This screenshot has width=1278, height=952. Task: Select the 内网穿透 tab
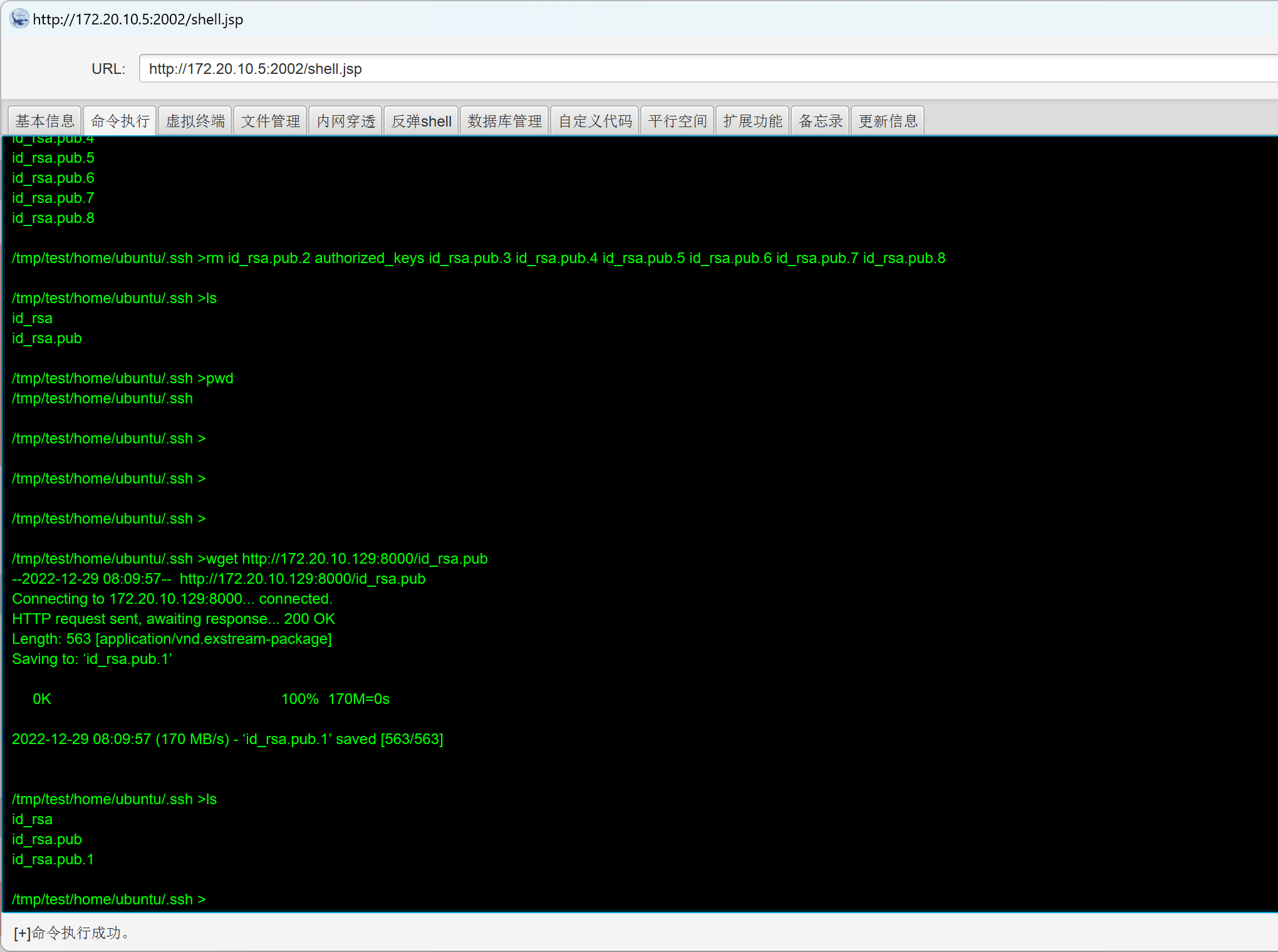pyautogui.click(x=346, y=121)
